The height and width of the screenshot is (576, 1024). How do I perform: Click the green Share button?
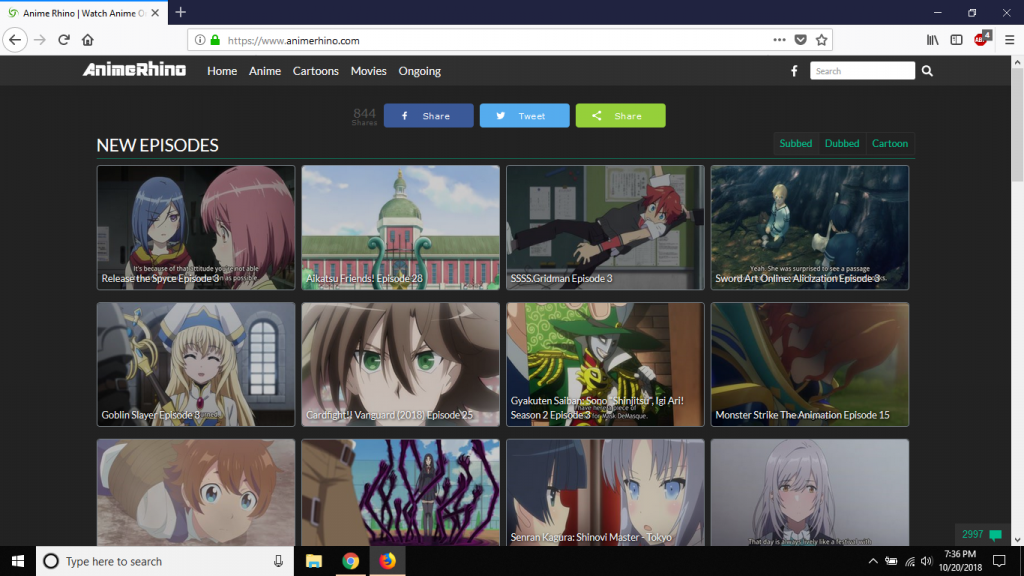(x=620, y=116)
